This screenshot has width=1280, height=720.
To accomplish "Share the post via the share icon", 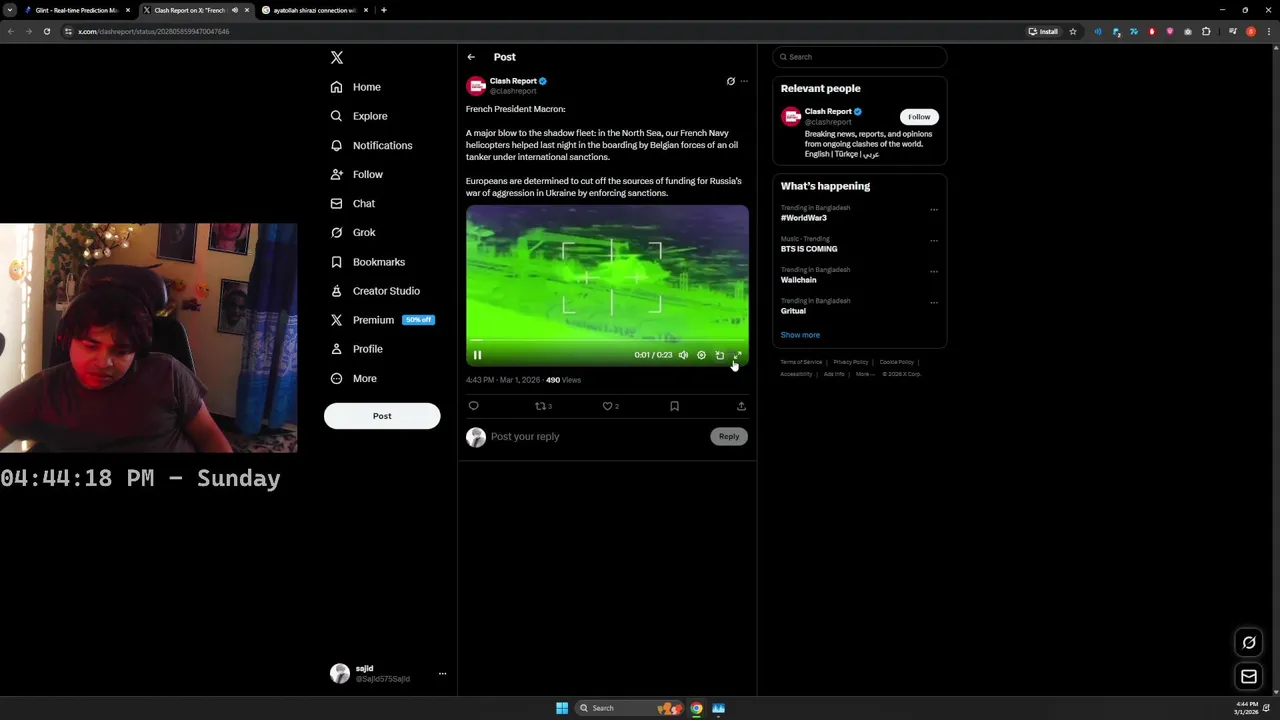I will pos(741,406).
